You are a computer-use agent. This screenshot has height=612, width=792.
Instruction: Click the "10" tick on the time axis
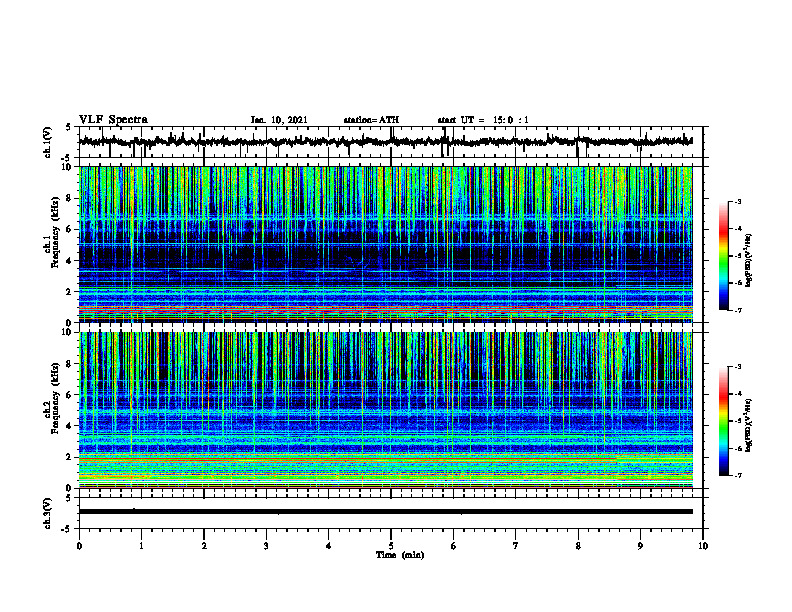coord(703,546)
